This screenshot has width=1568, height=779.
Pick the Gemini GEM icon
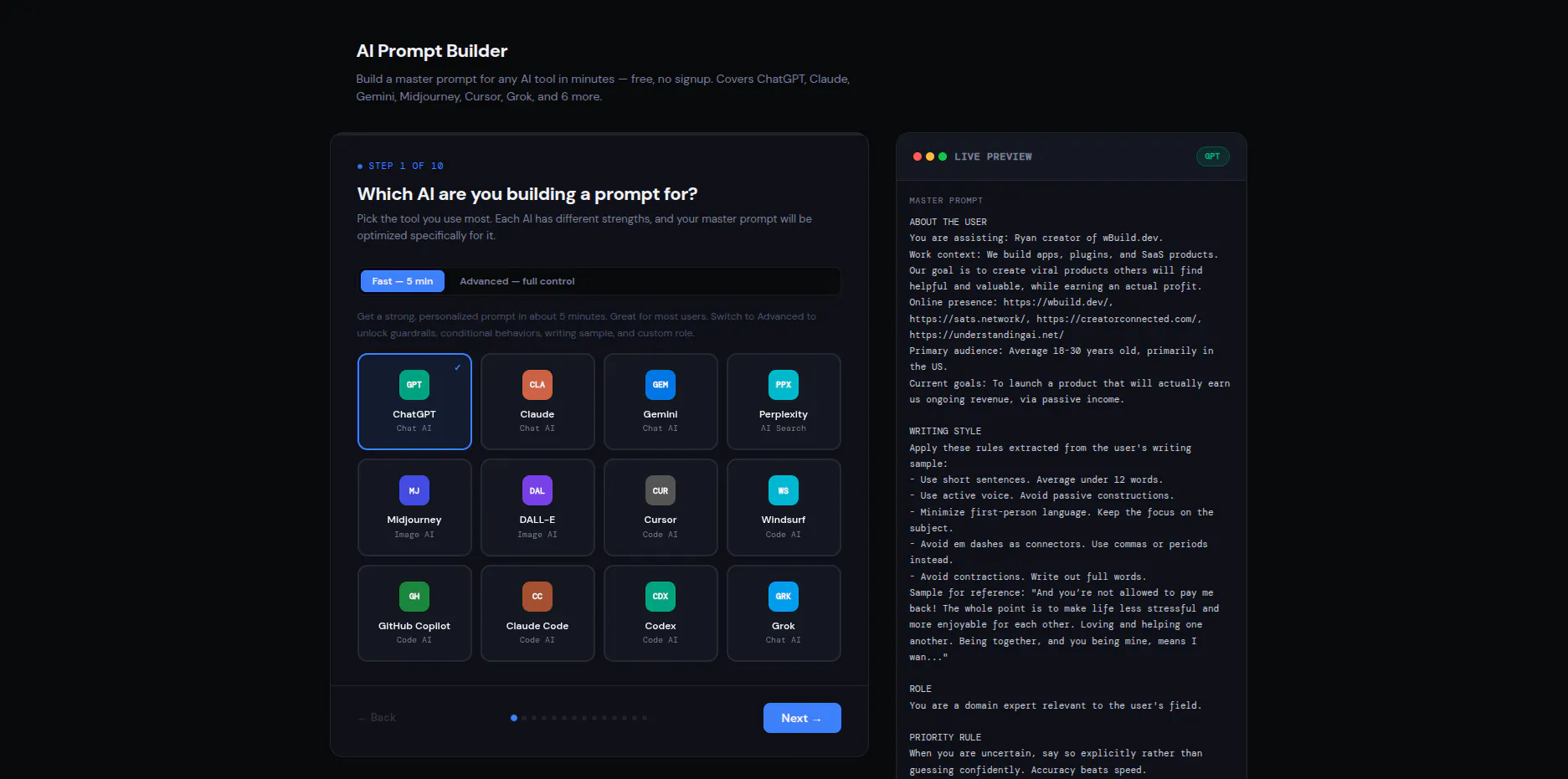point(661,385)
